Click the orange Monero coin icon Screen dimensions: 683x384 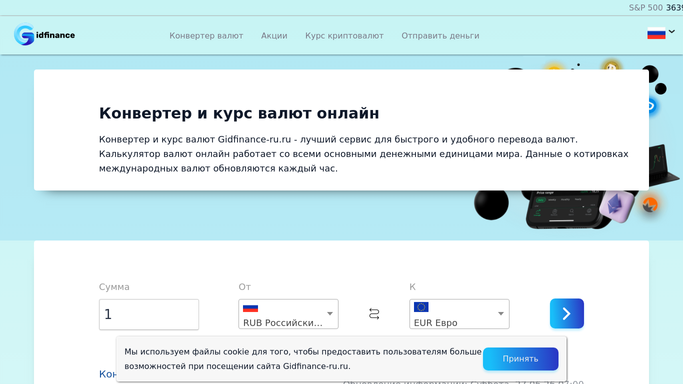click(650, 205)
